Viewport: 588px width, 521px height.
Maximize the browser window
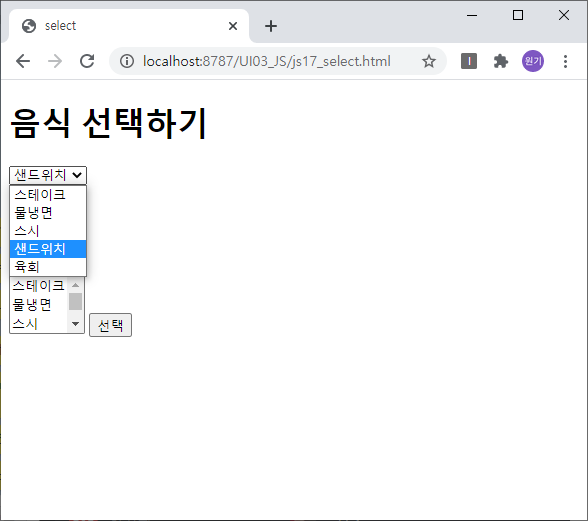click(x=518, y=15)
